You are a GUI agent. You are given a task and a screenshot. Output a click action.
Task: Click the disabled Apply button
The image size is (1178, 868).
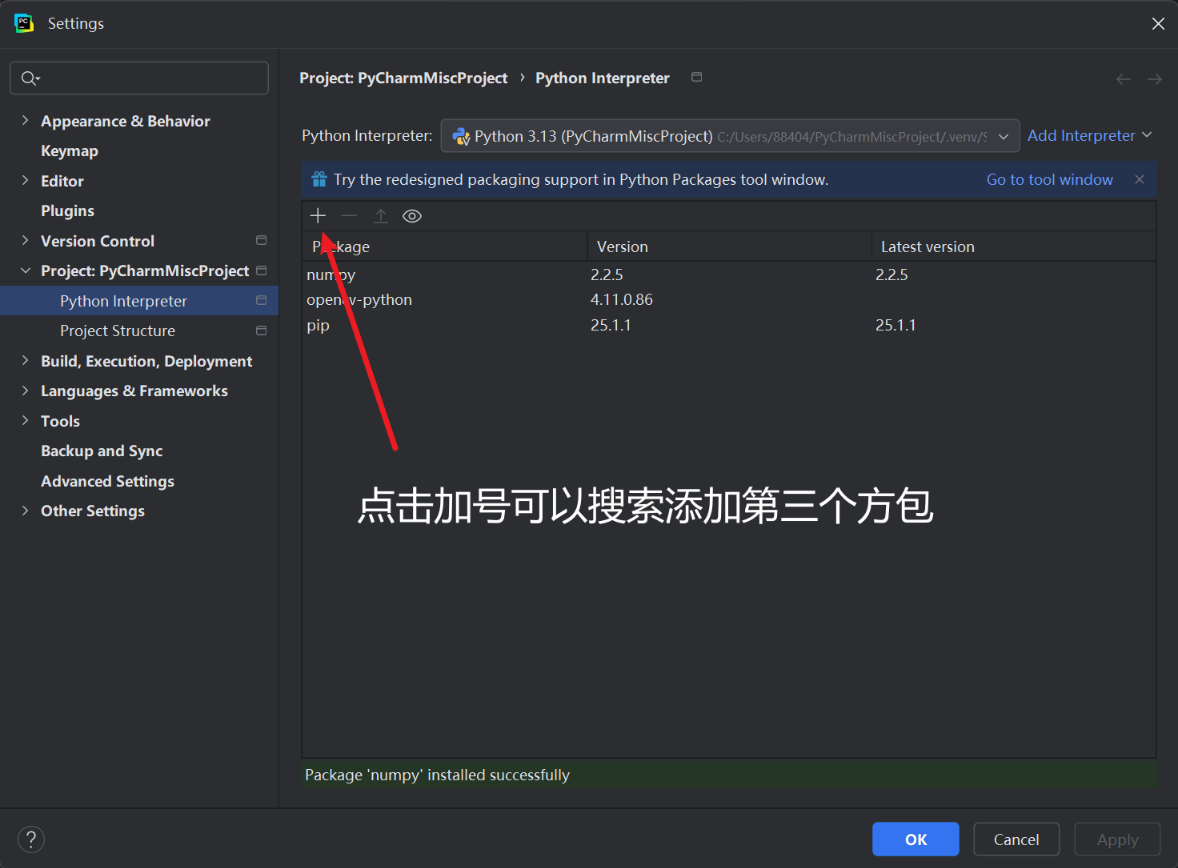point(1117,839)
